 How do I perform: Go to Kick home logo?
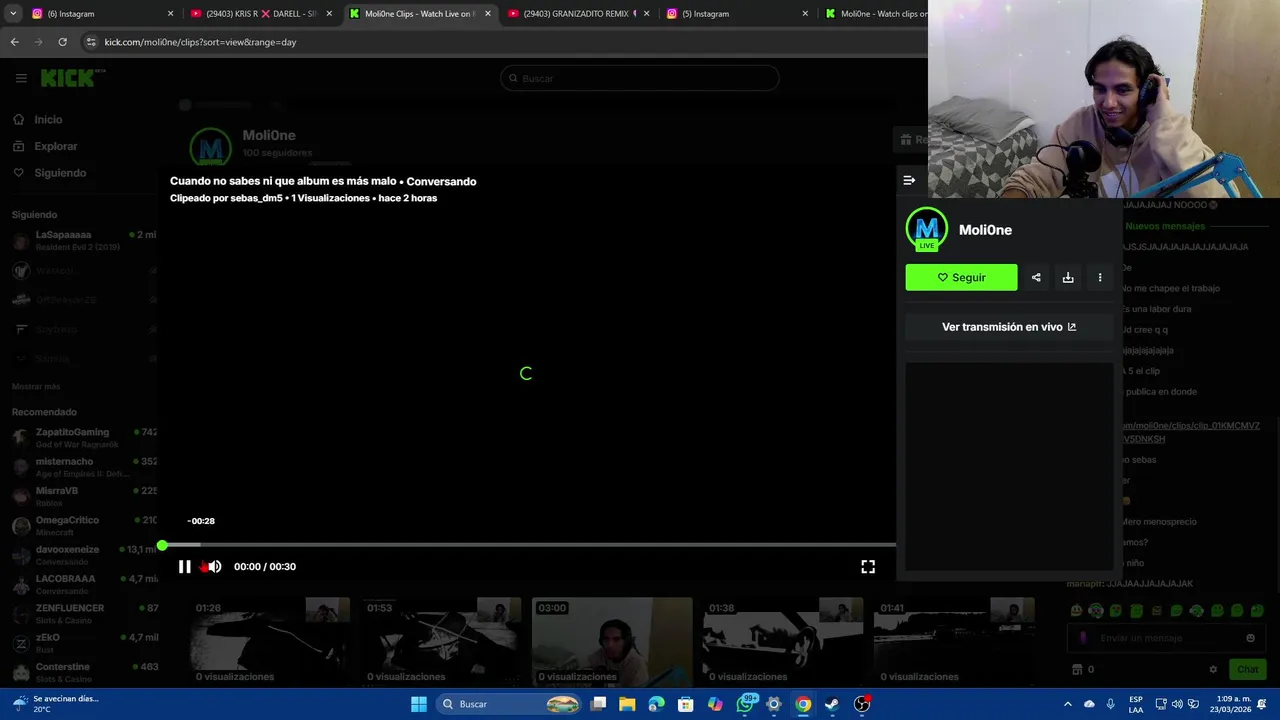coord(72,77)
